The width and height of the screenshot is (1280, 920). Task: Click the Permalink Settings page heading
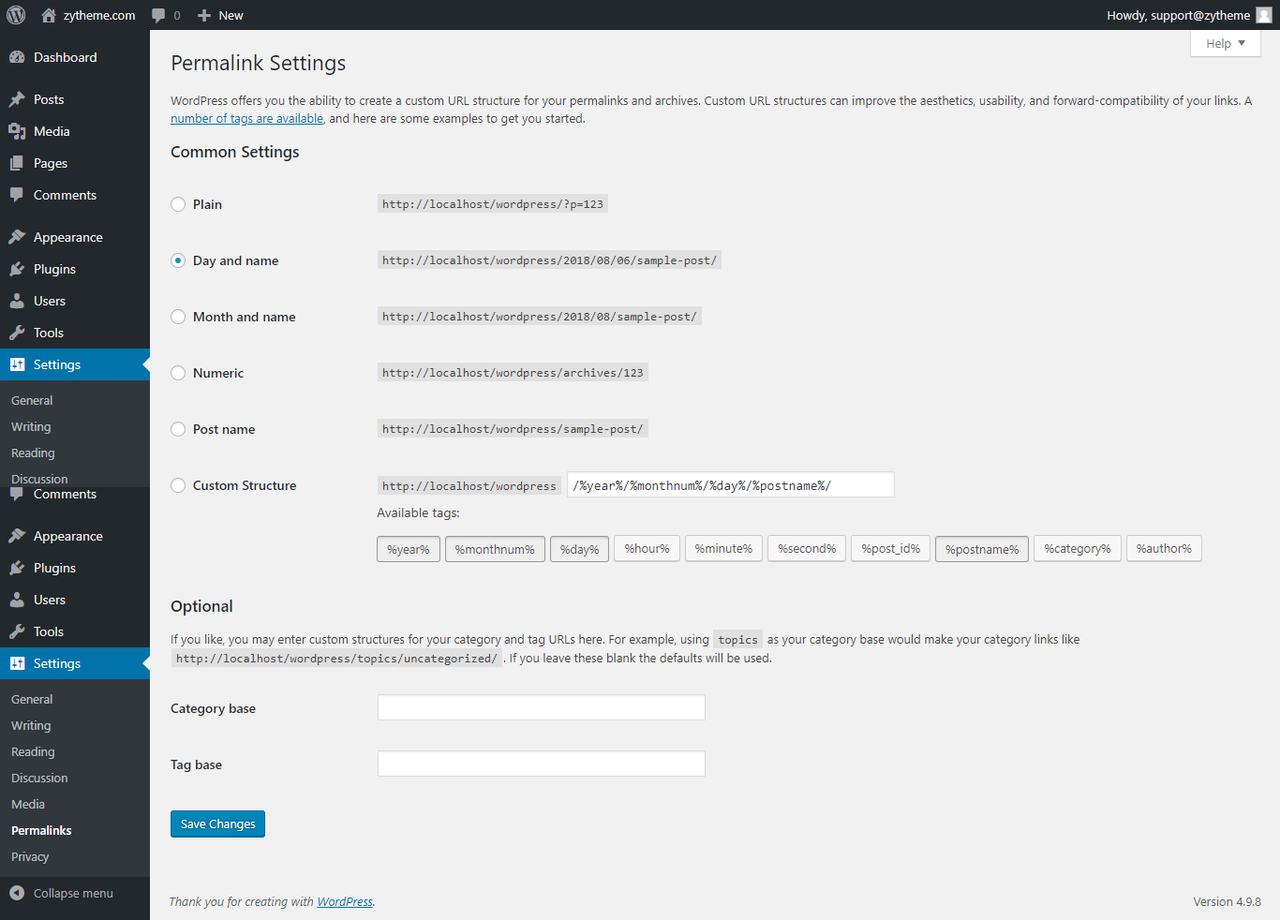[258, 63]
